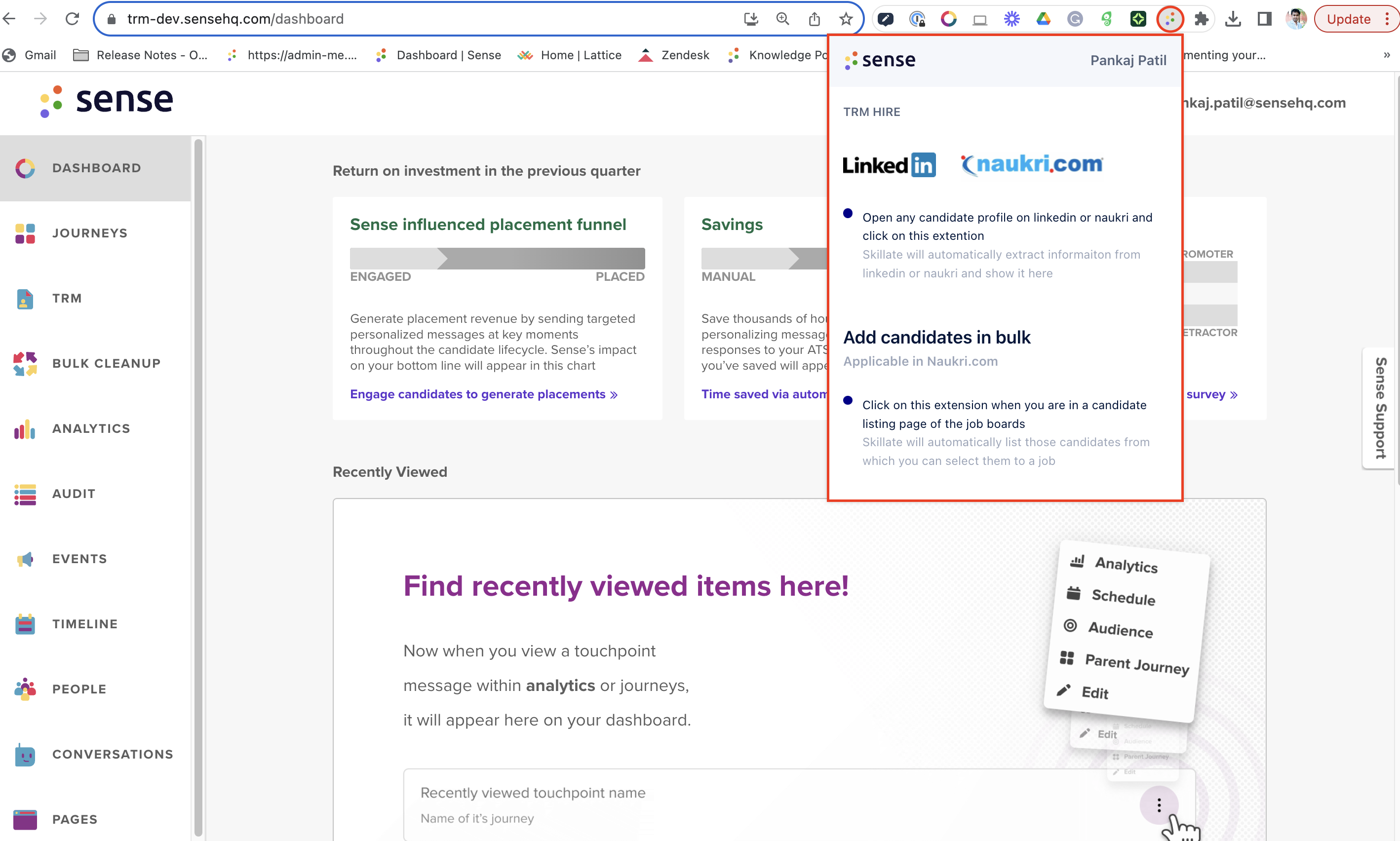
Task: Open Chrome menu three dots
Action: 1387,19
